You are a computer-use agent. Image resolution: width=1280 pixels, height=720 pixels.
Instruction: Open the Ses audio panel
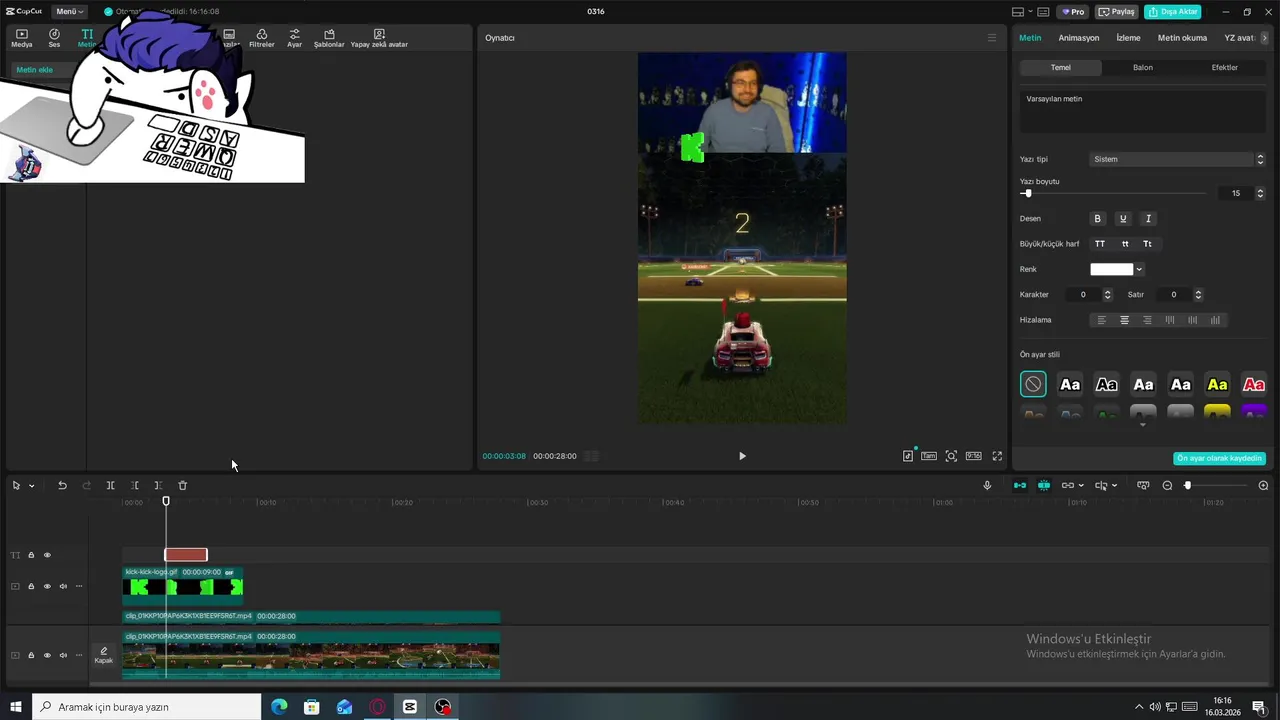54,38
